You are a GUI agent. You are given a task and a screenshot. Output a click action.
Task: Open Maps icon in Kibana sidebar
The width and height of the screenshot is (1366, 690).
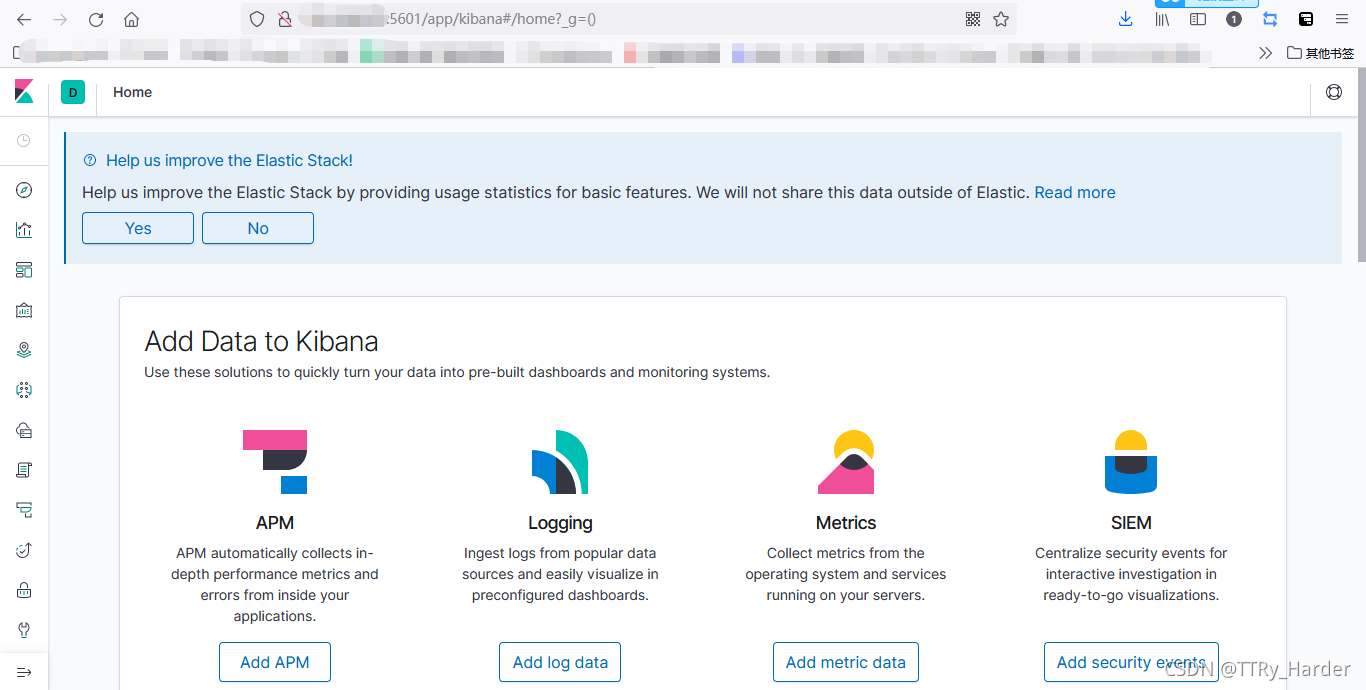pyautogui.click(x=24, y=350)
